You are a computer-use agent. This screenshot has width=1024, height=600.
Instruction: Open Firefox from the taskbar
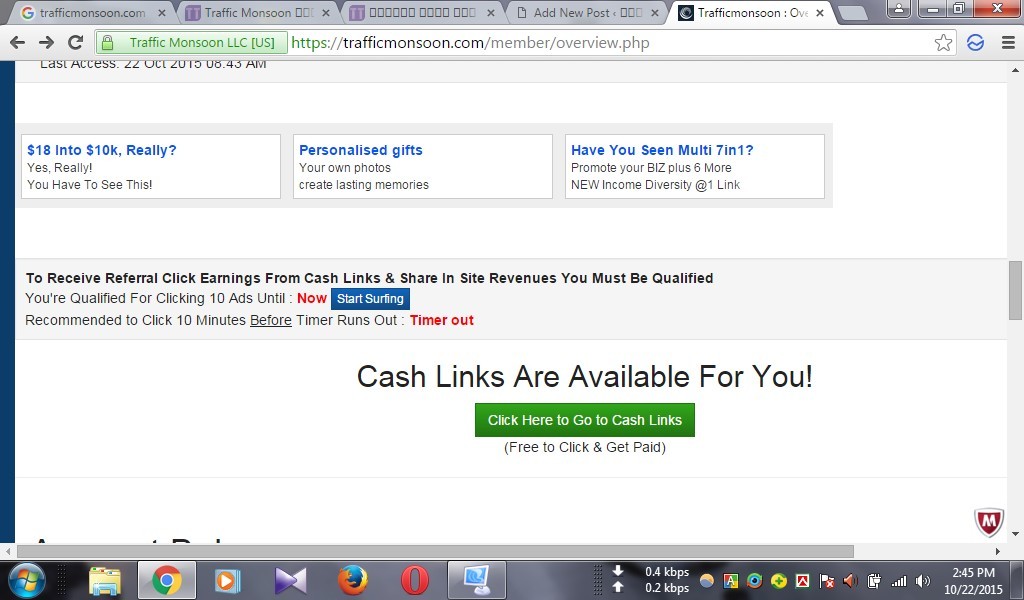[352, 580]
